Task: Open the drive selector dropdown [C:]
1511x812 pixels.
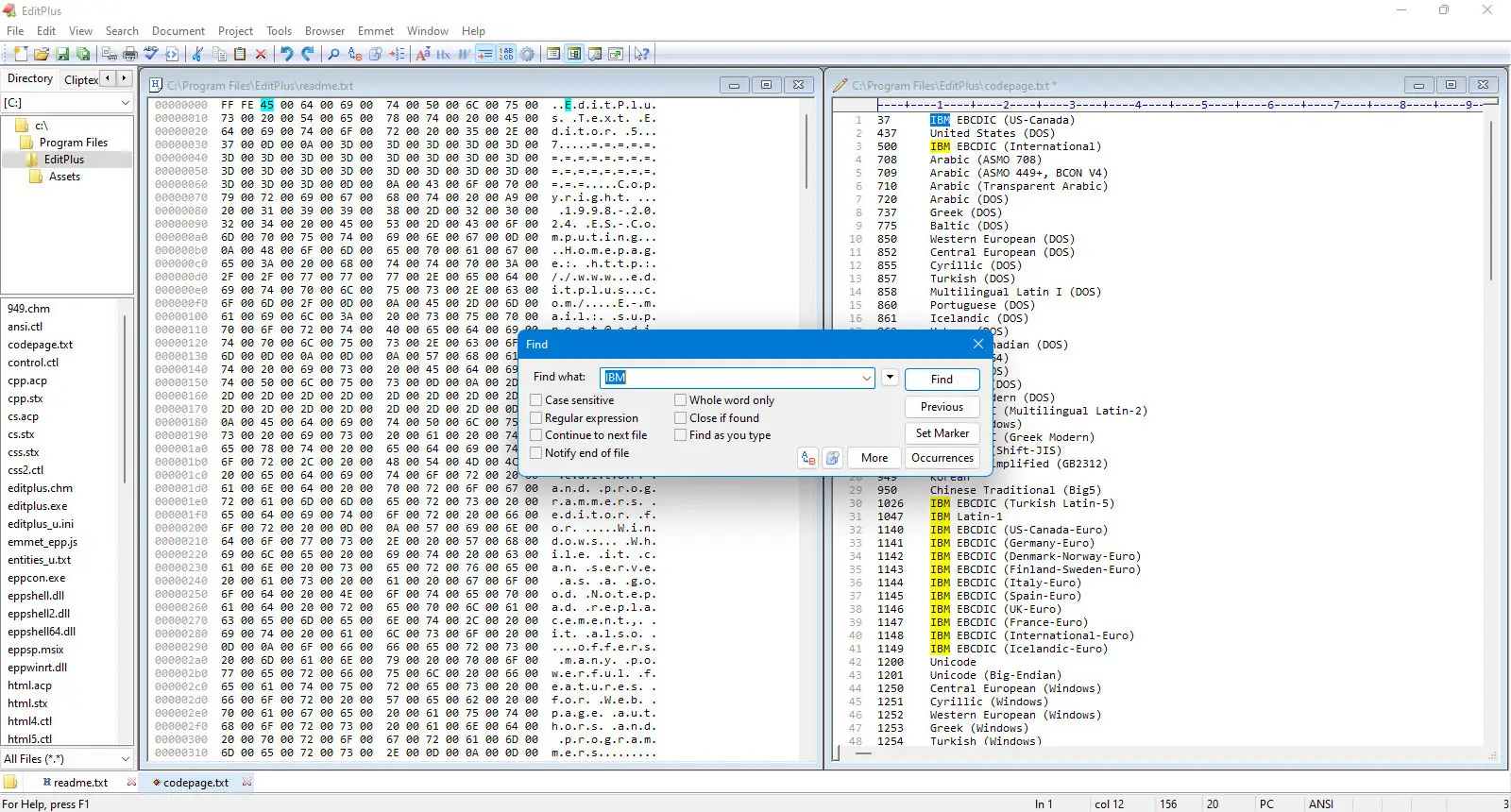Action: click(x=125, y=102)
